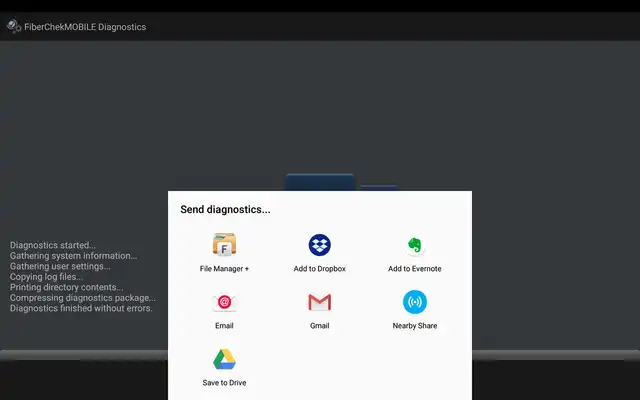Click the 'Diagnostics finished without errors.' log line
Image resolution: width=640 pixels, height=400 pixels.
point(81,308)
